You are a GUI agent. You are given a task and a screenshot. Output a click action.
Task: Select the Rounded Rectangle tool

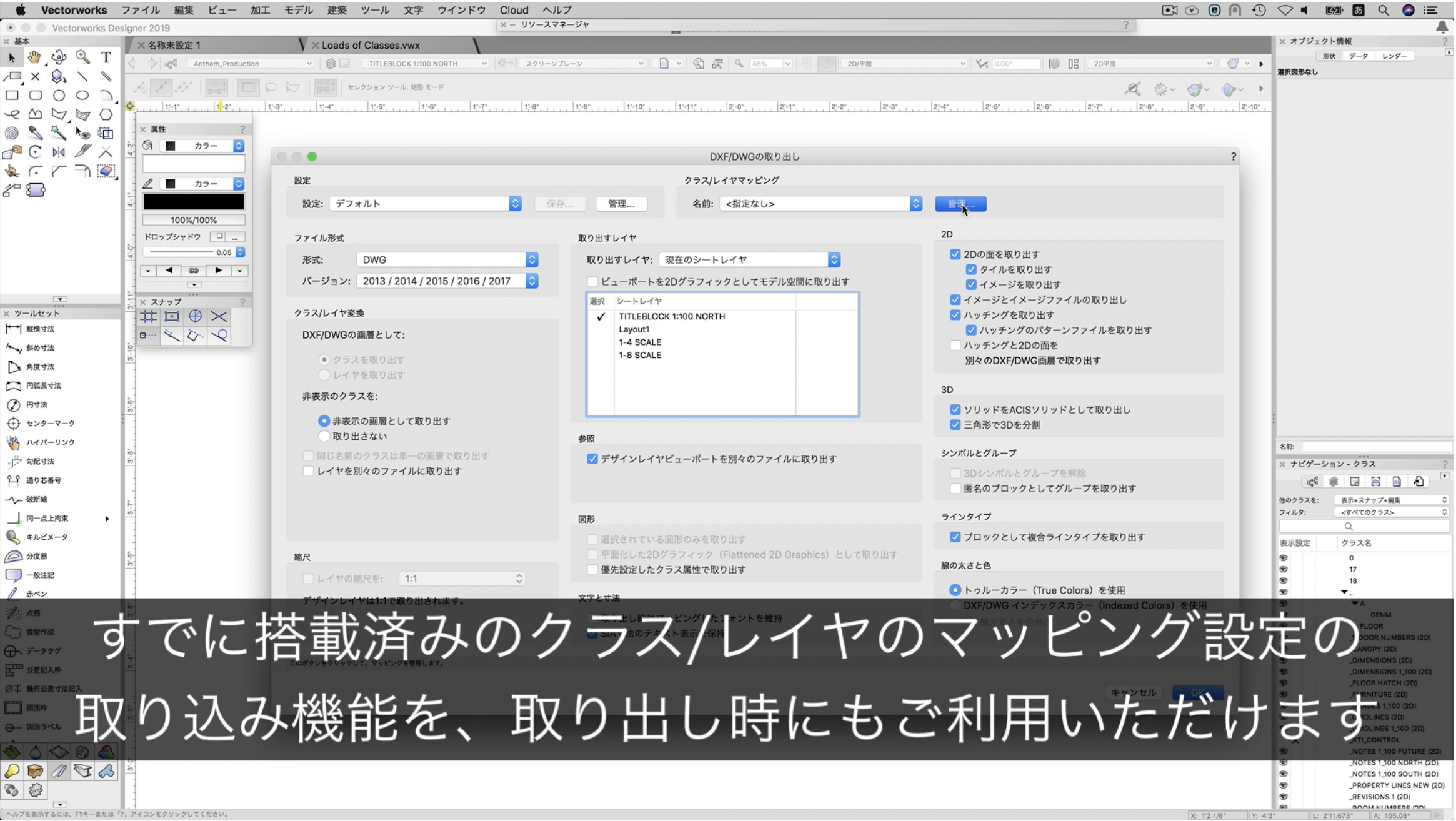coord(35,96)
